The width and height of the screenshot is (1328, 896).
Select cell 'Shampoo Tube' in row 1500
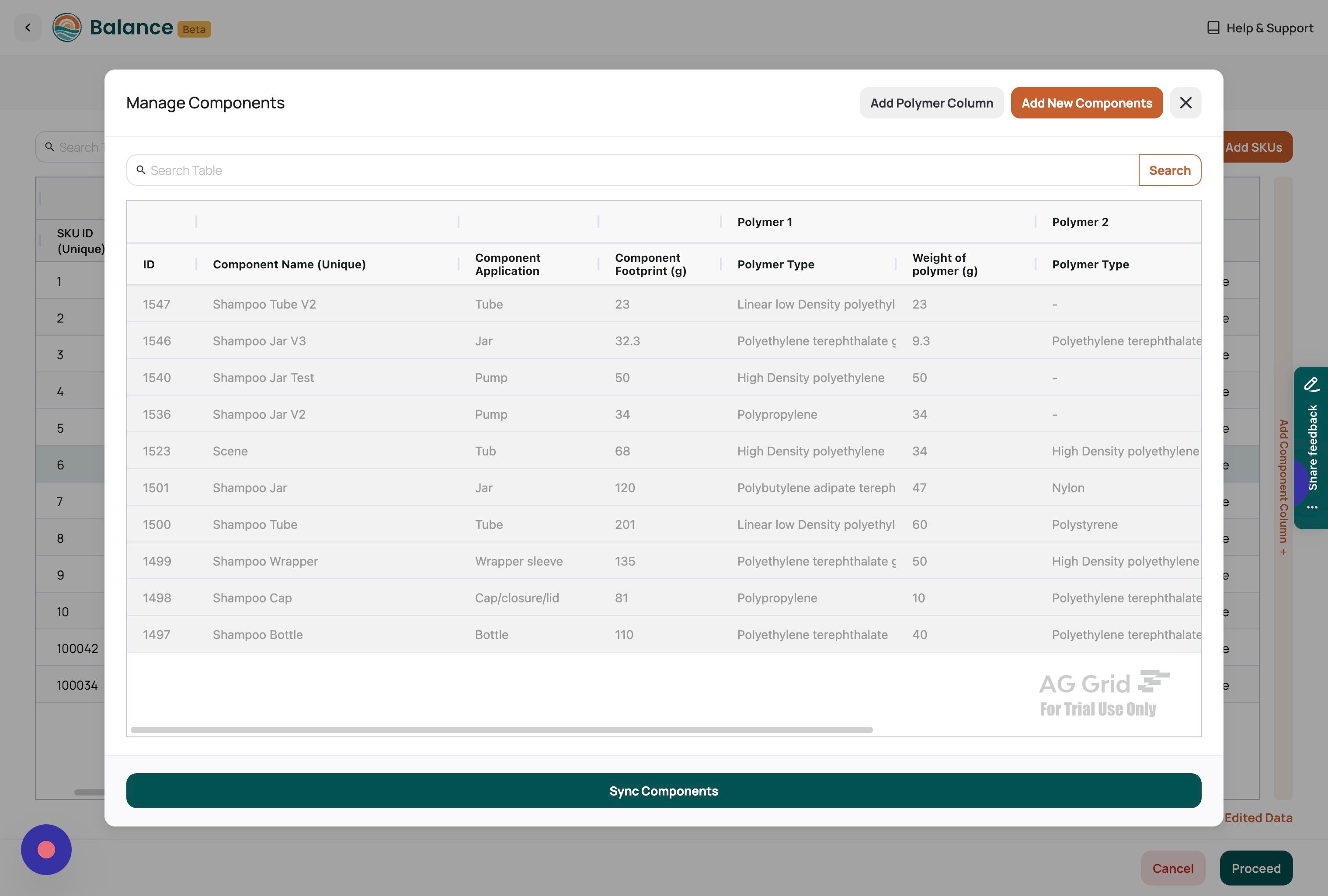255,524
